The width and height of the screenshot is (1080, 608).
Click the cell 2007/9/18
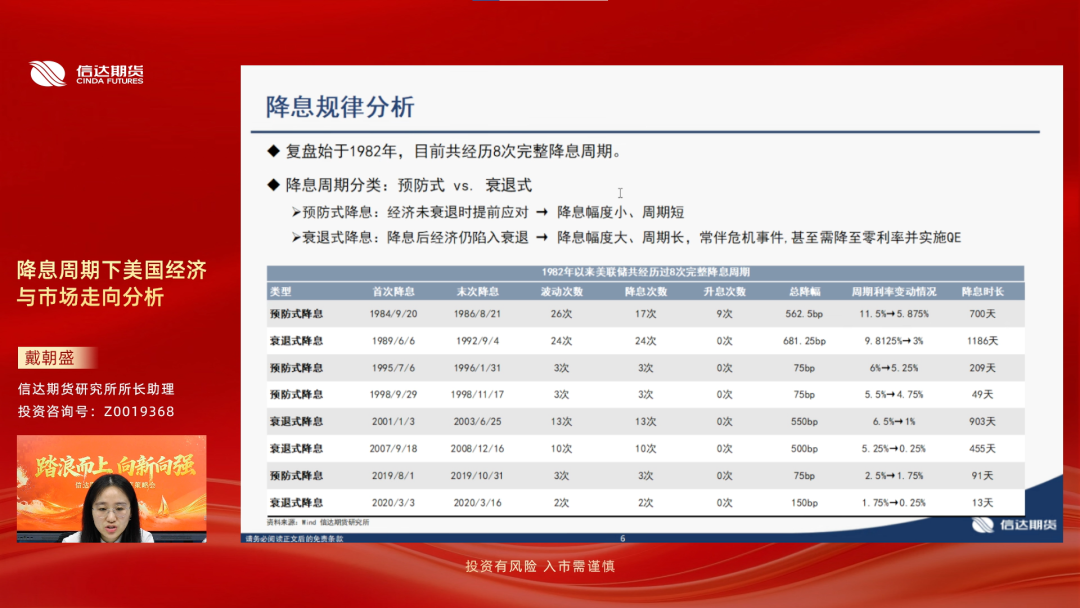[393, 448]
